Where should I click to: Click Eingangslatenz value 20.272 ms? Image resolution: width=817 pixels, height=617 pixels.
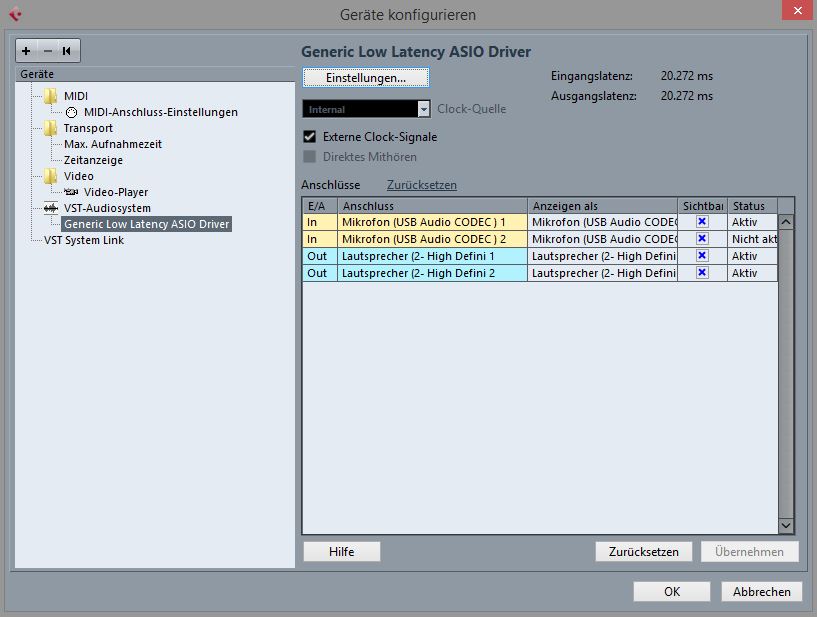coord(687,76)
